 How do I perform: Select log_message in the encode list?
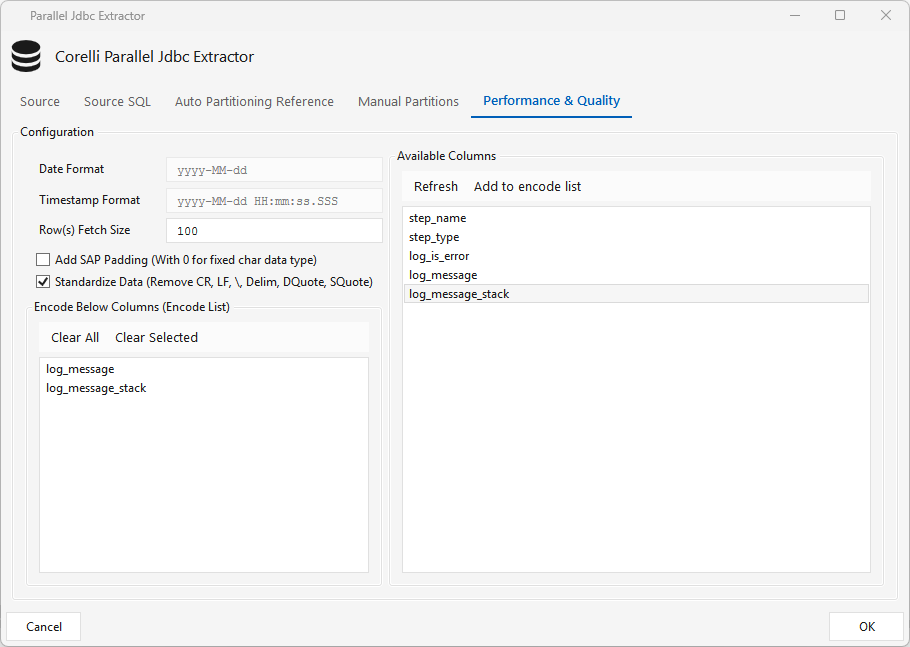point(203,369)
